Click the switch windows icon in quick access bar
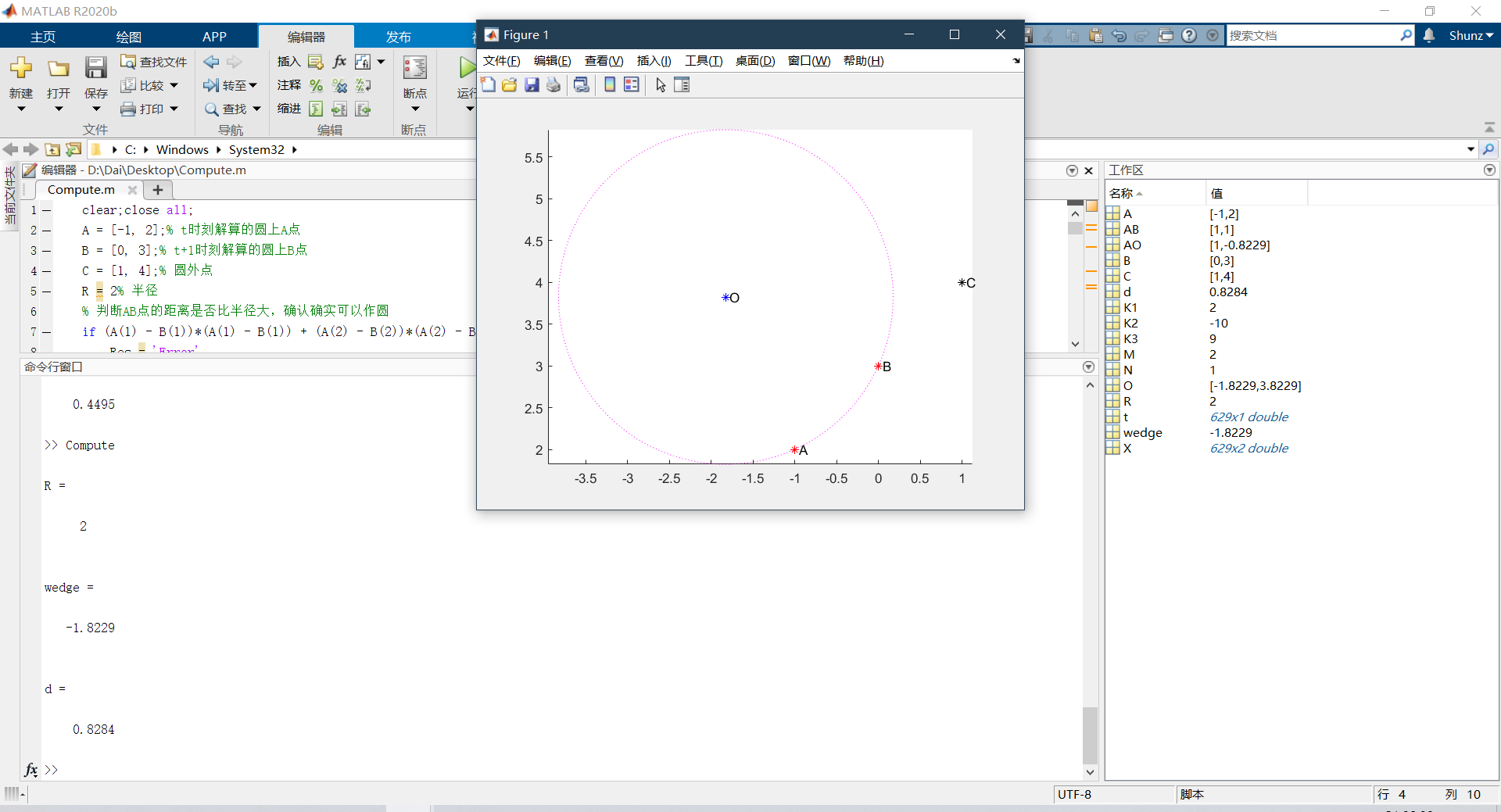 [1166, 35]
